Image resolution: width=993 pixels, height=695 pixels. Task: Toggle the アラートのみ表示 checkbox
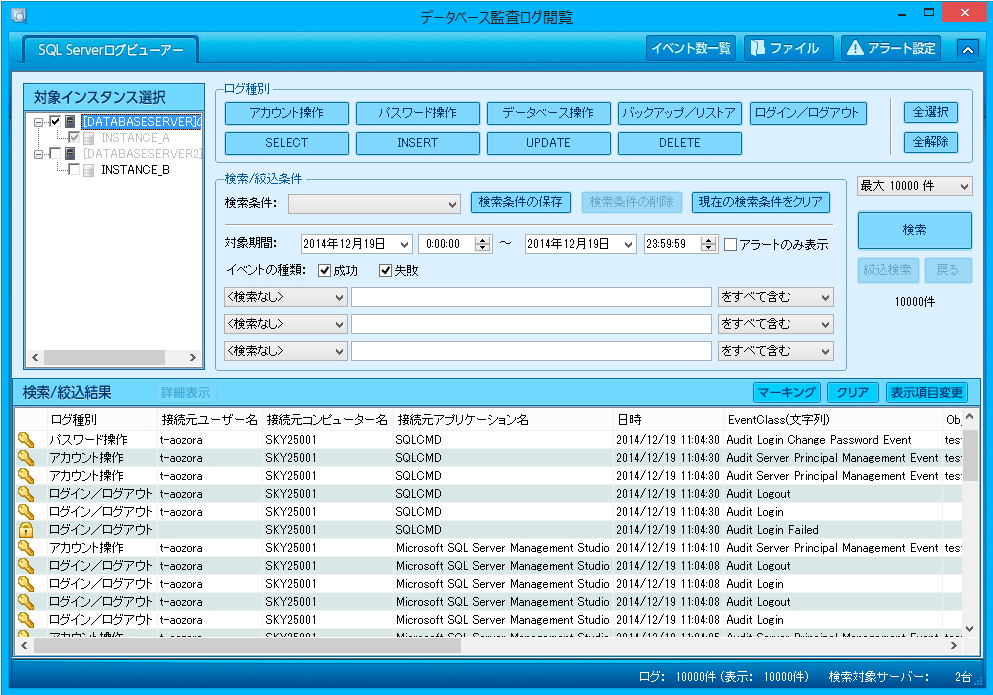point(730,245)
